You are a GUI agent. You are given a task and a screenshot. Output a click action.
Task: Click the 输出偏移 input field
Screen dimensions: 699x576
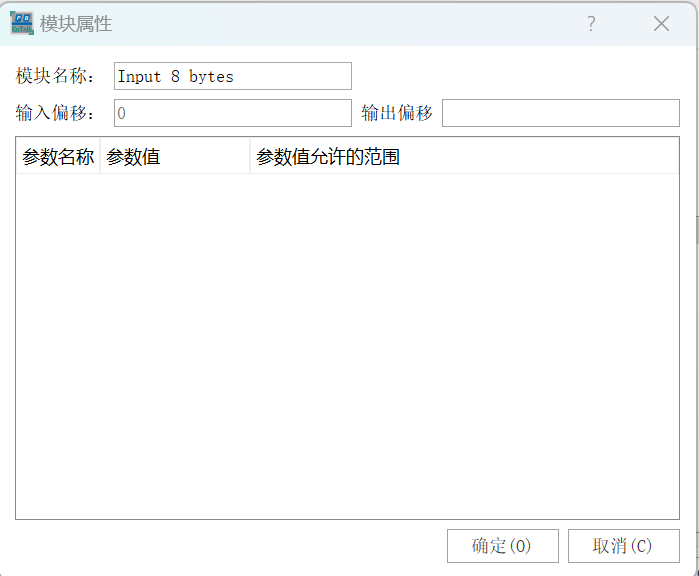(x=560, y=113)
